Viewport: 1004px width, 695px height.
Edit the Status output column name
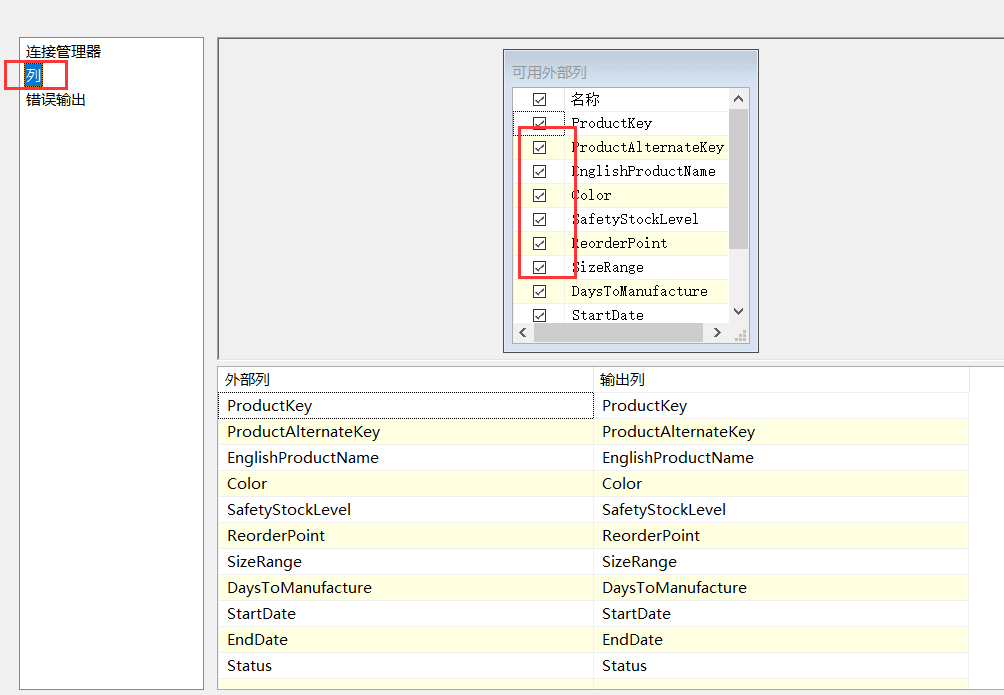[x=781, y=666]
